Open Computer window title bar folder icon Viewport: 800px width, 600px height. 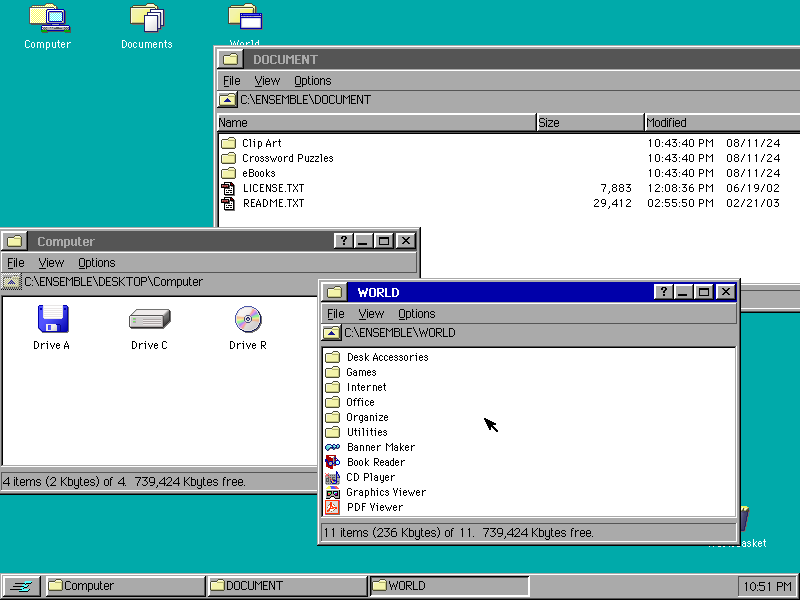(14, 241)
